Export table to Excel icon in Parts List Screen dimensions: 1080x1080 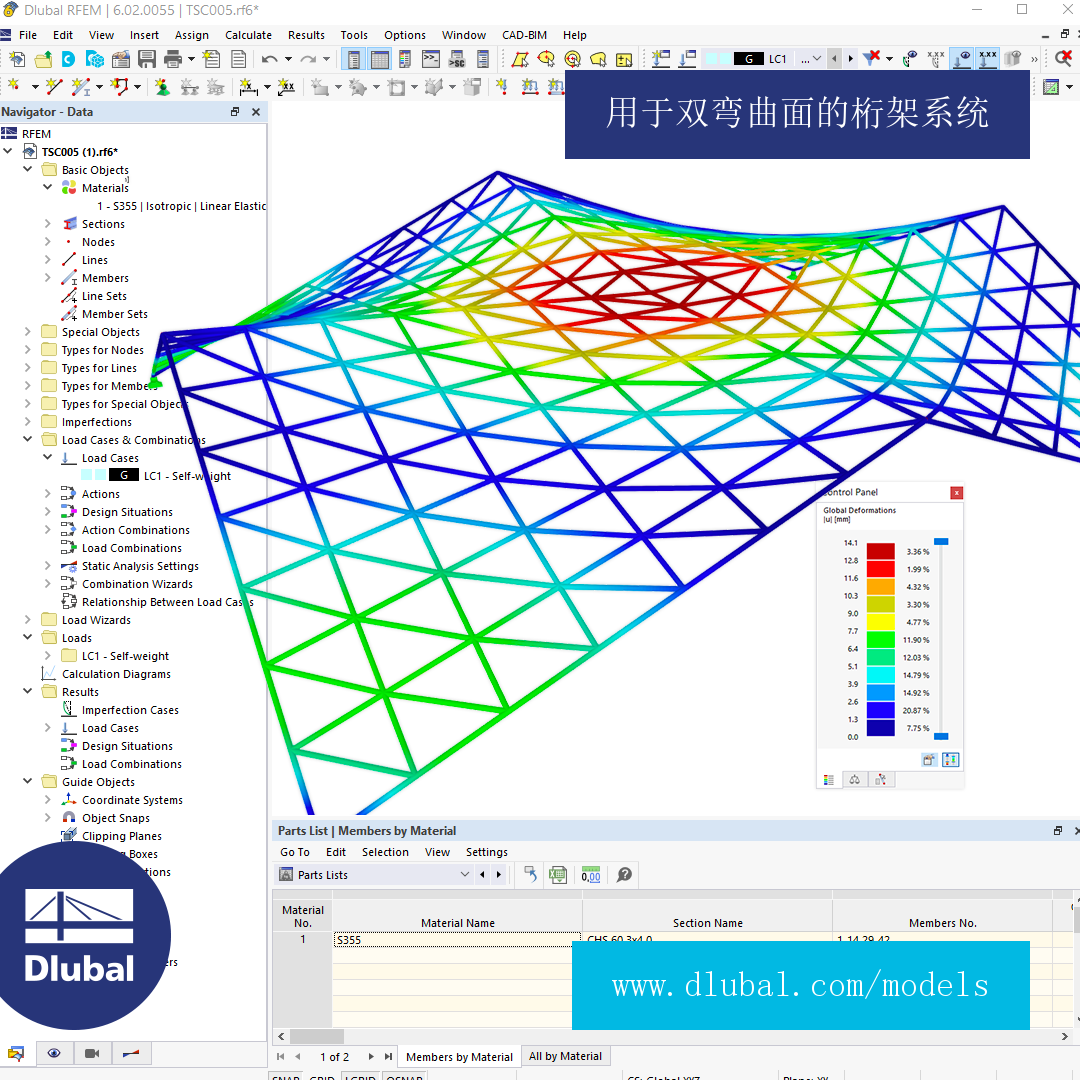click(x=558, y=875)
